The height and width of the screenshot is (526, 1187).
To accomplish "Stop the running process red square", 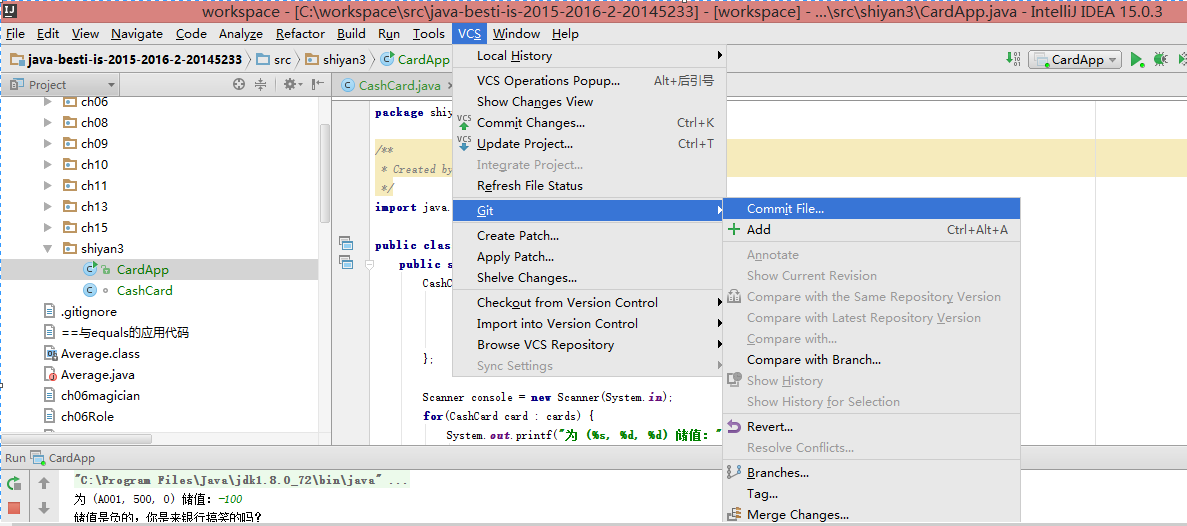I will pyautogui.click(x=14, y=507).
